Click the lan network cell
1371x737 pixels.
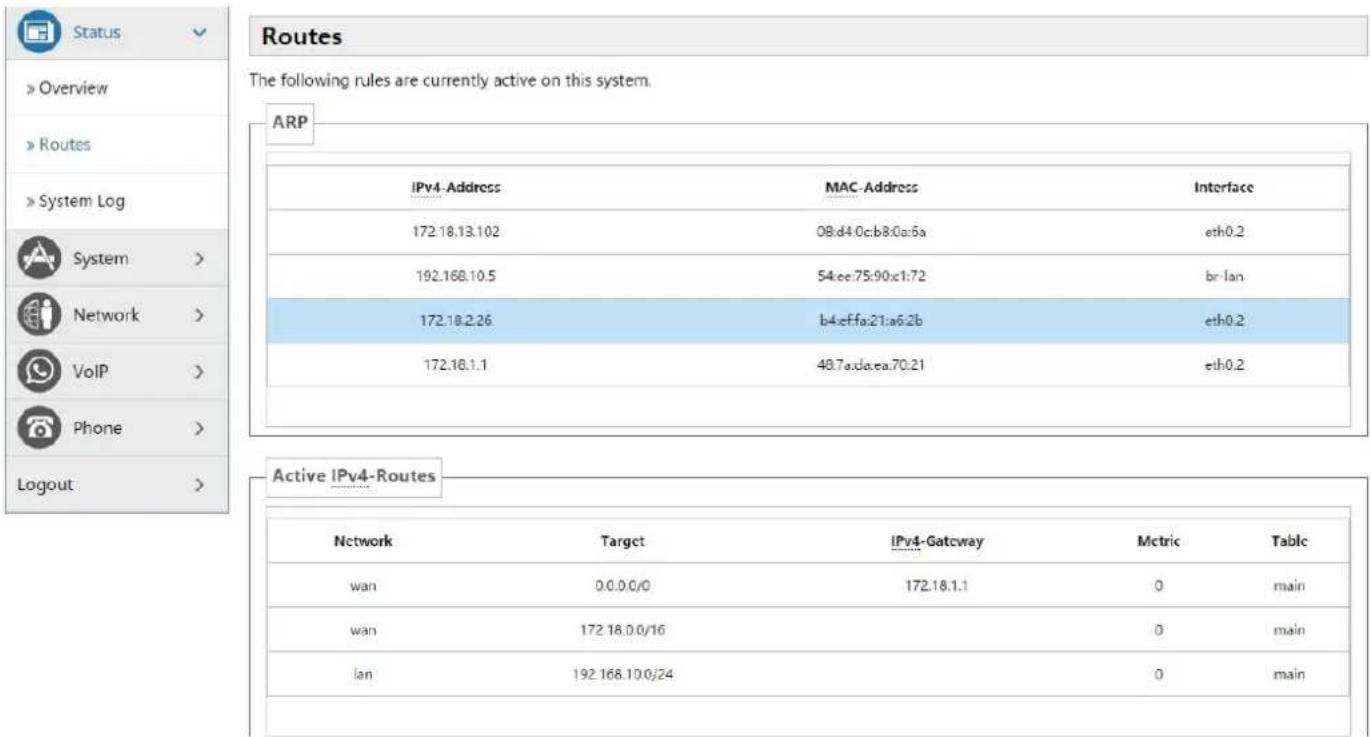tap(362, 674)
